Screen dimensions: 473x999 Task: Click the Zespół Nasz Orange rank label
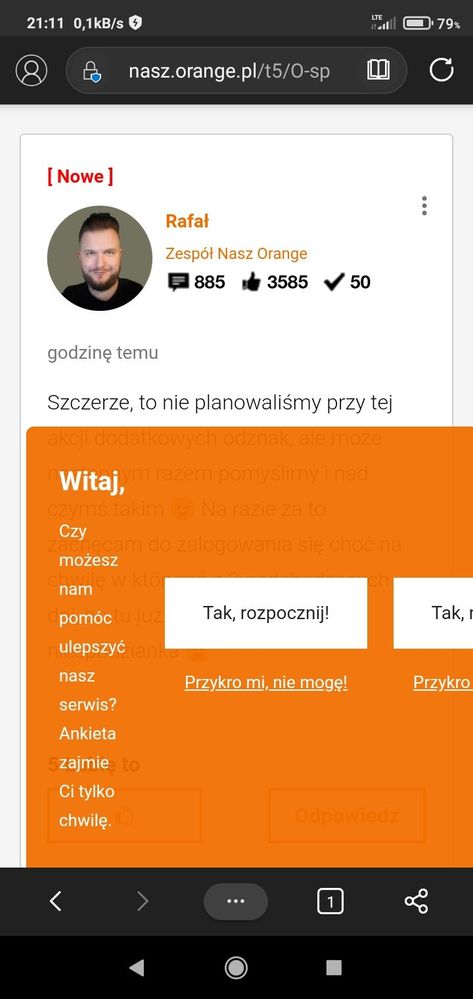point(236,254)
